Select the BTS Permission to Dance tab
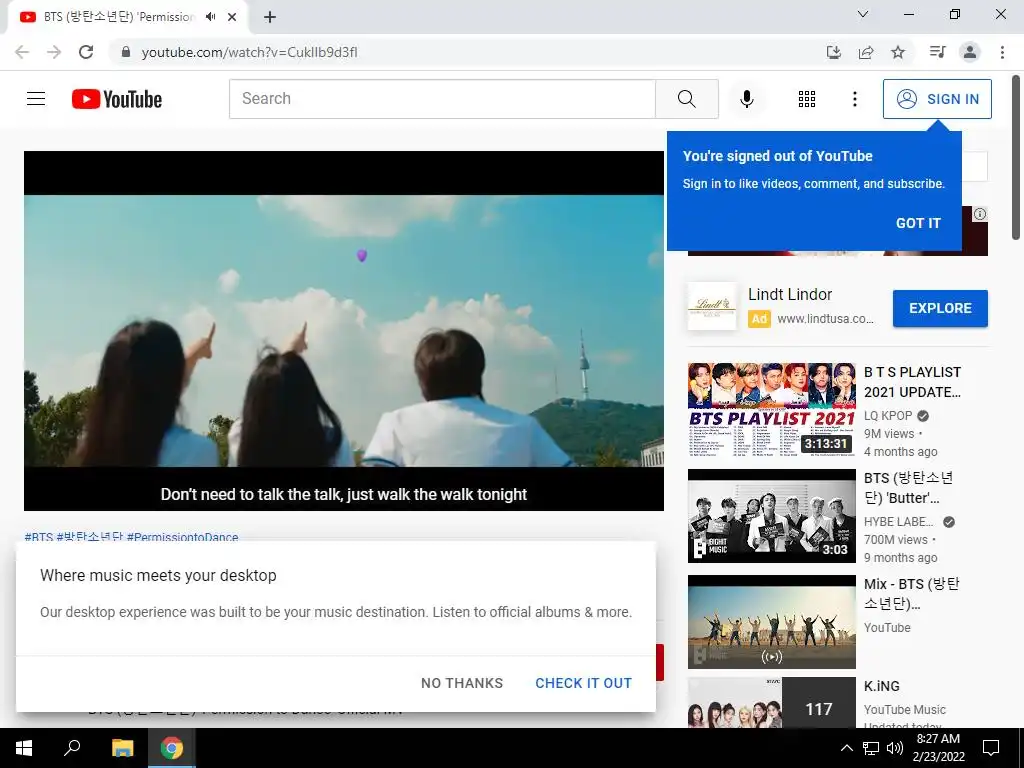Viewport: 1024px width, 768px height. click(118, 17)
